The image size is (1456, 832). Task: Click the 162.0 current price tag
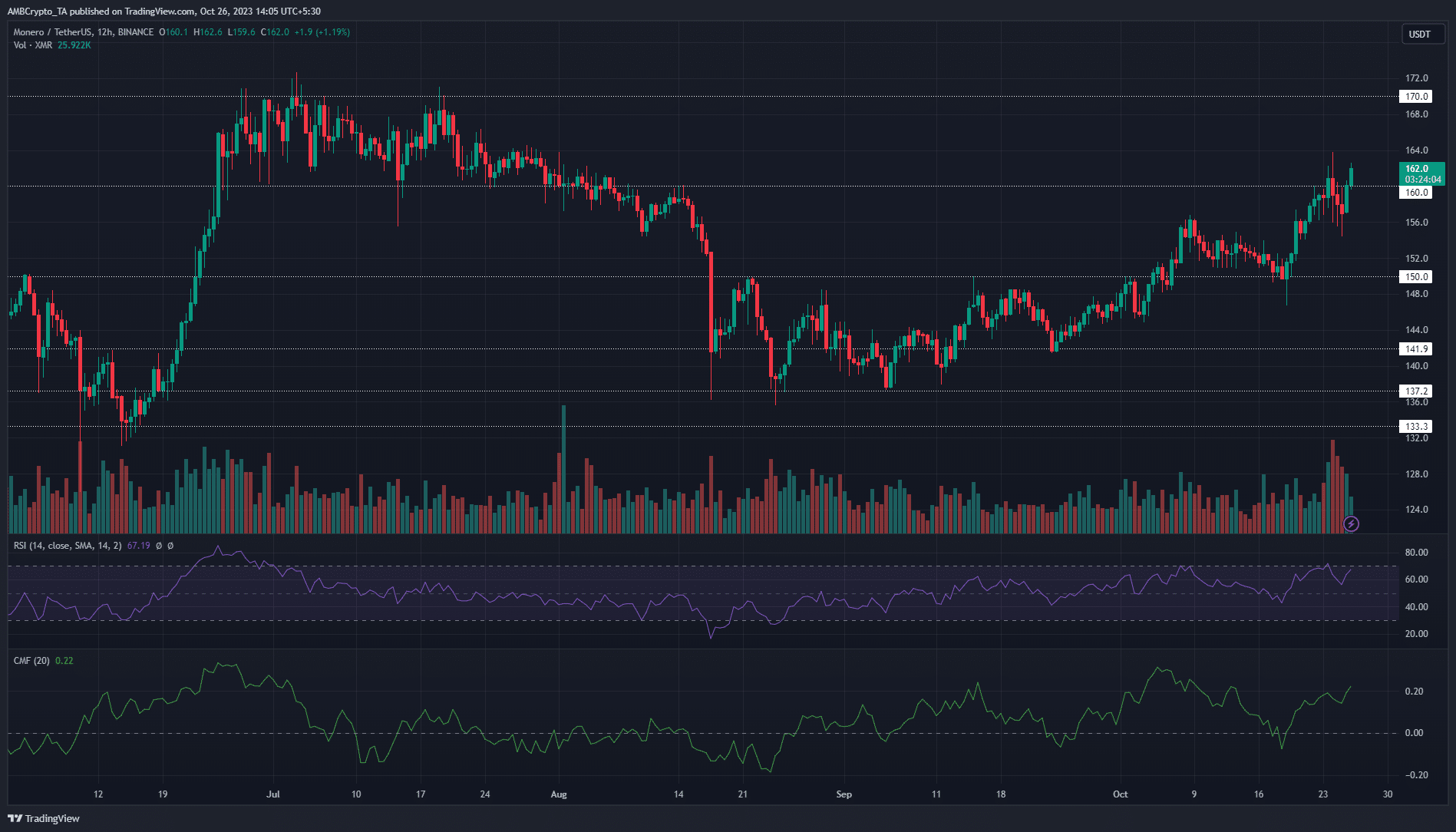point(1422,173)
